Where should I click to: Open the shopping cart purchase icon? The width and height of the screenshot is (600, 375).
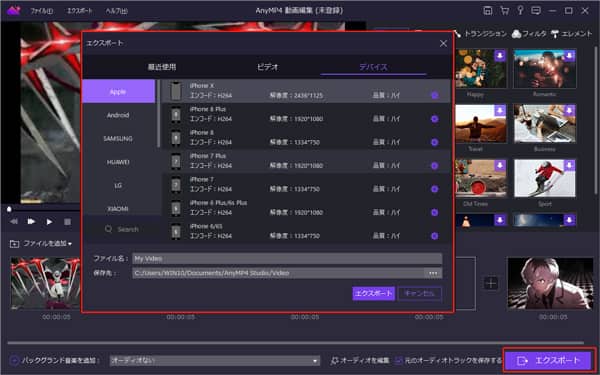tap(504, 11)
